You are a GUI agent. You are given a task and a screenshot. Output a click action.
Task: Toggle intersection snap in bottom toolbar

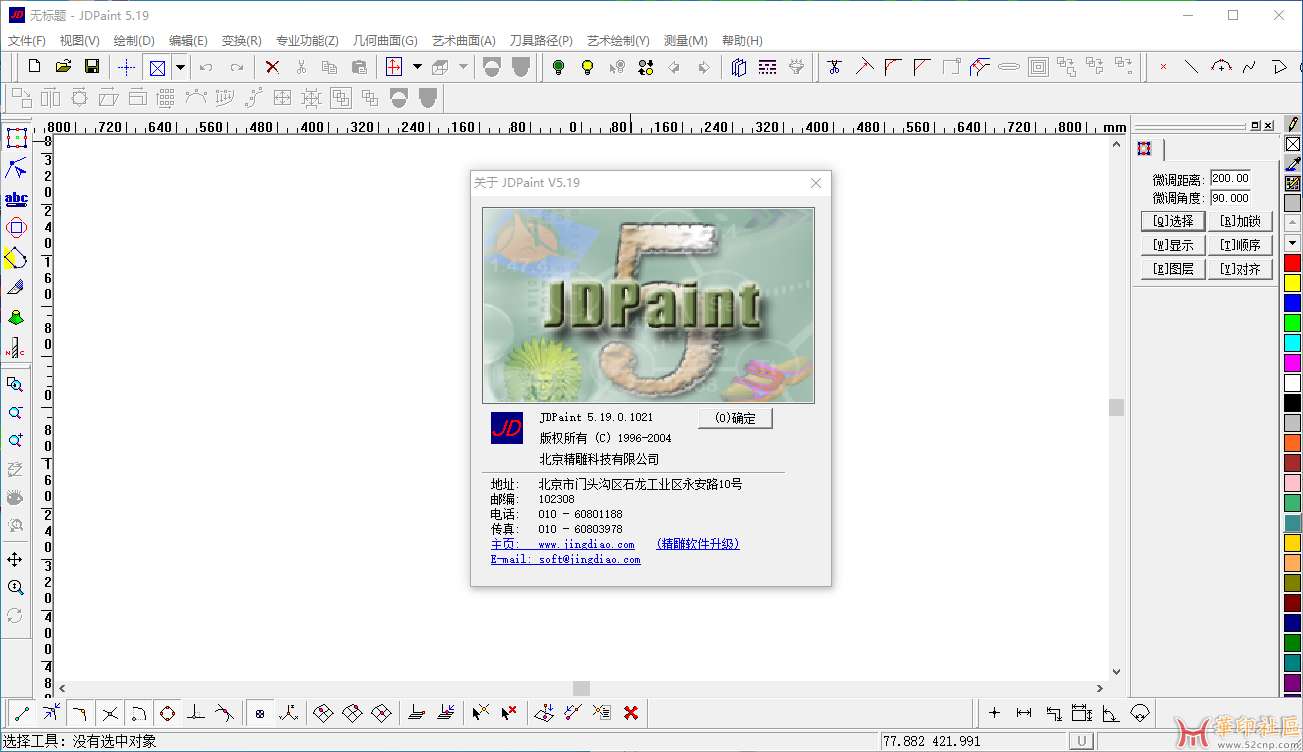[110, 713]
